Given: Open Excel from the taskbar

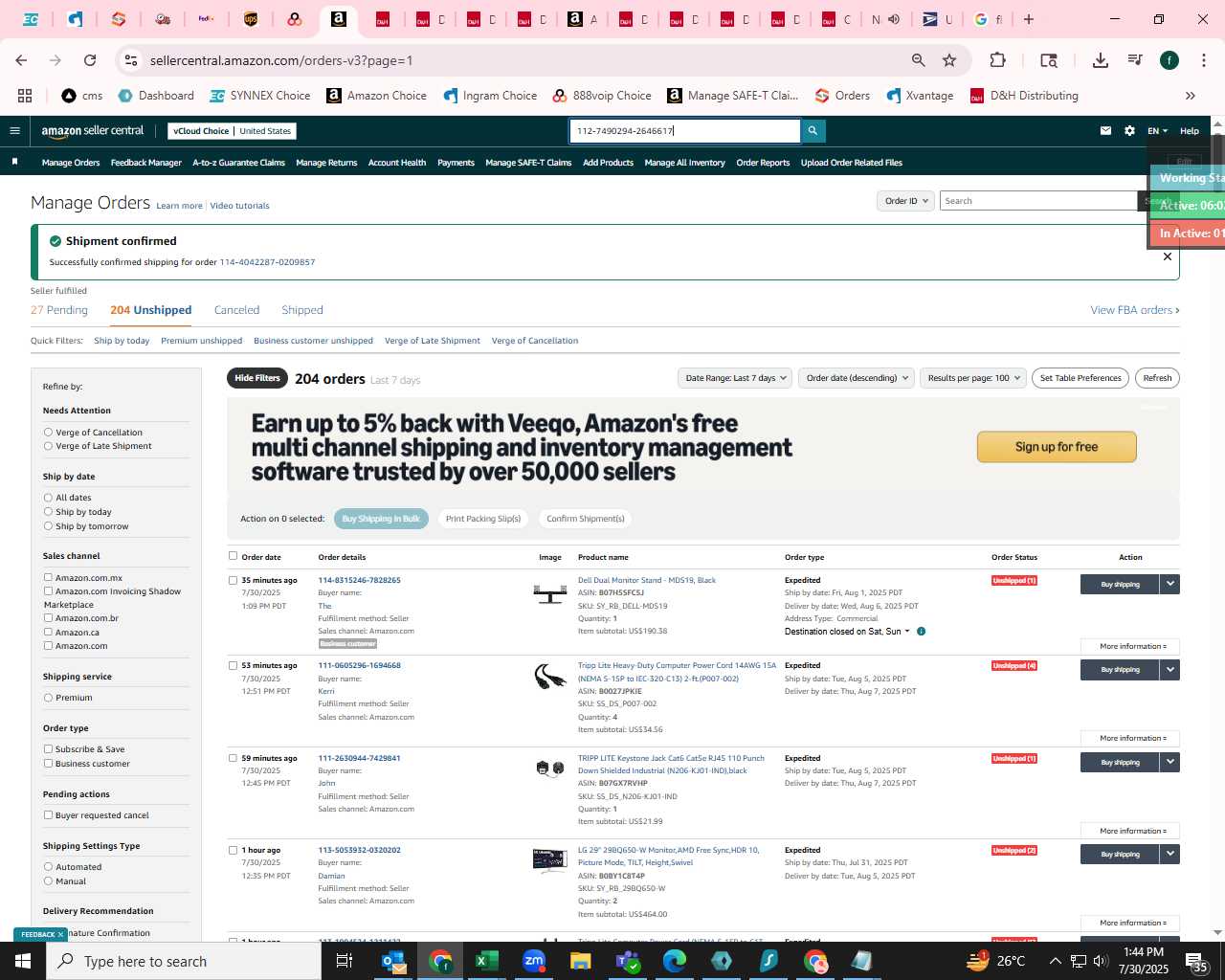Looking at the screenshot, I should 486,961.
